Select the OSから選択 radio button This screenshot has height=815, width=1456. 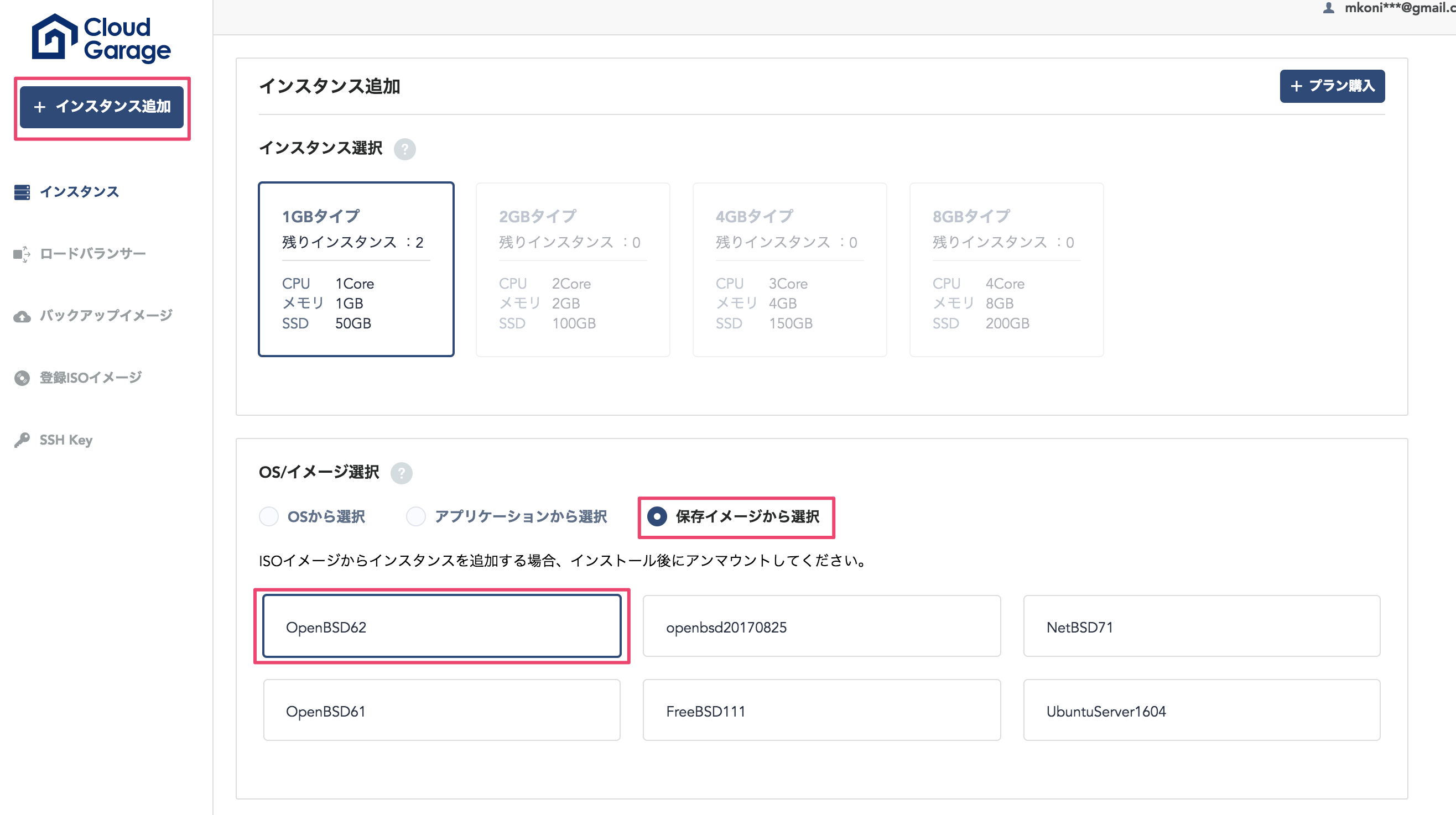pos(269,516)
